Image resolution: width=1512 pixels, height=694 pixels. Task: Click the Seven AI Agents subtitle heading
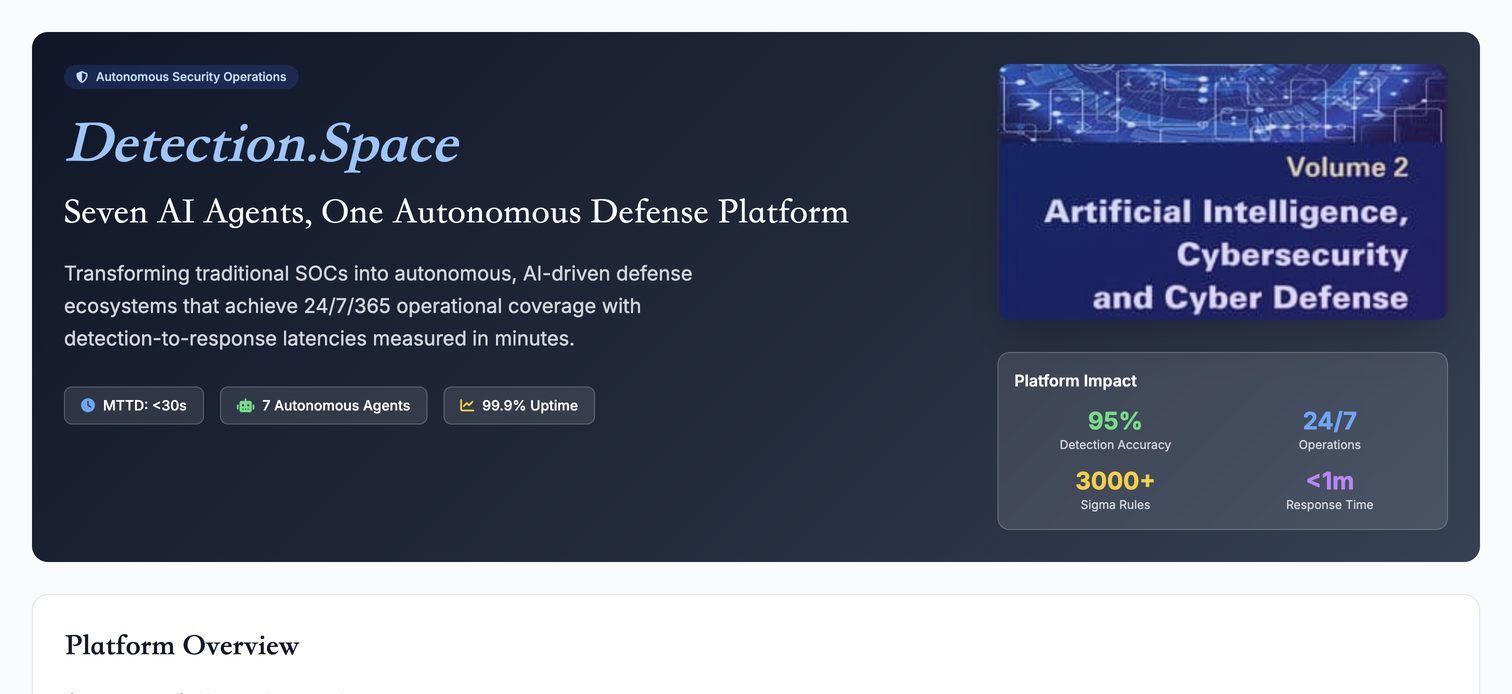456,212
